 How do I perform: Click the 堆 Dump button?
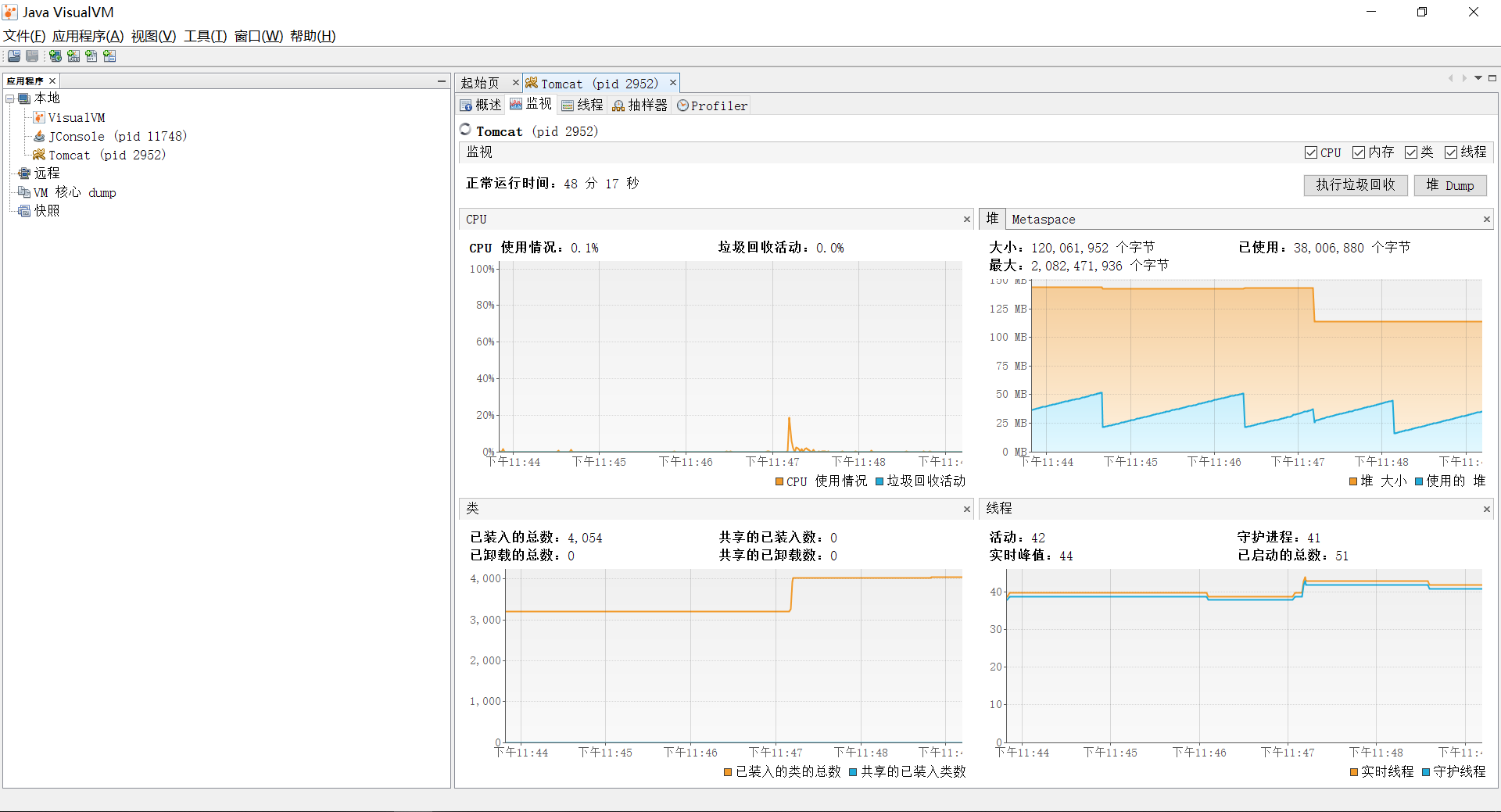tap(1450, 185)
